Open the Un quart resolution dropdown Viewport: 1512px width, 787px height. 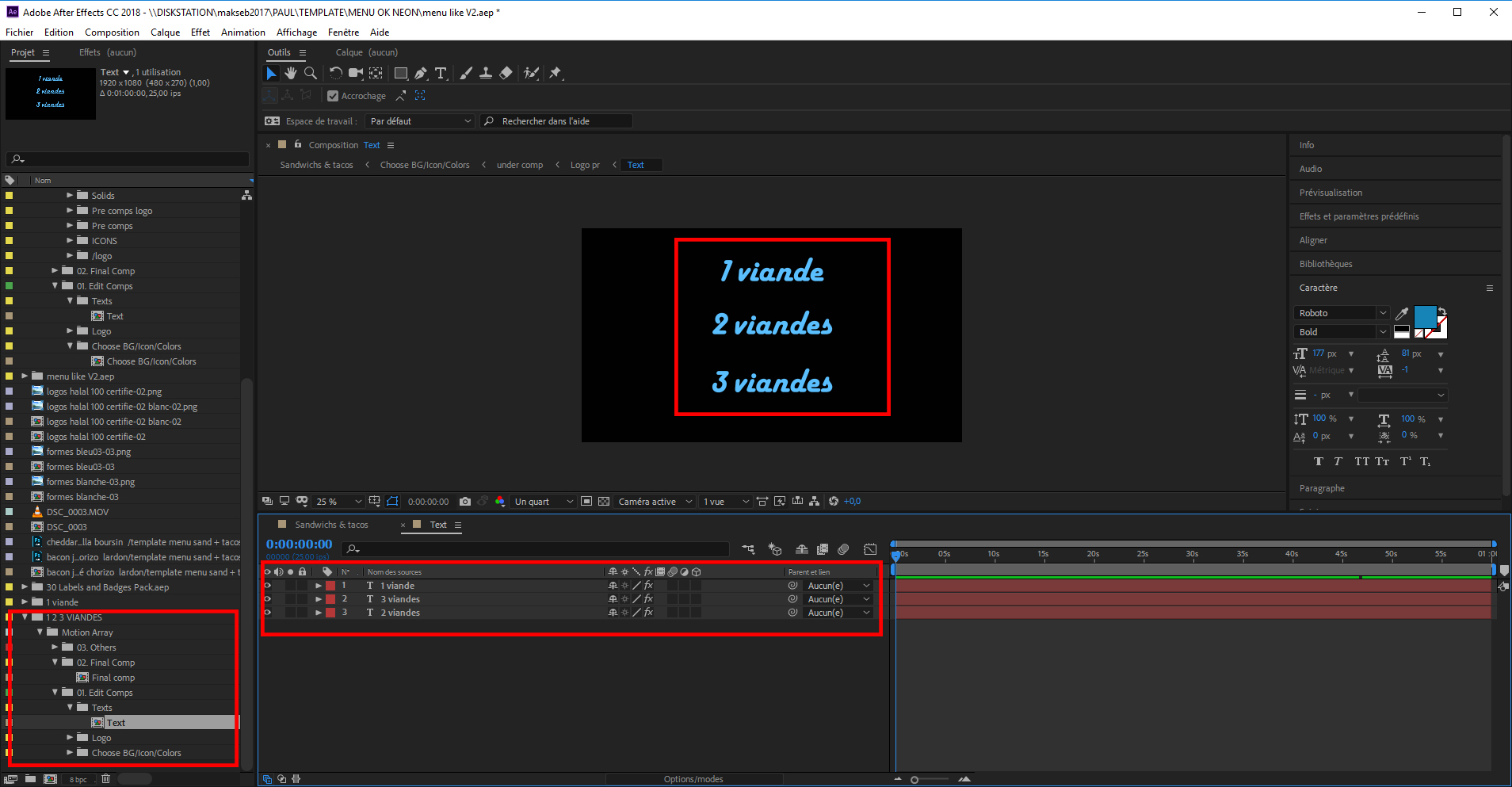point(544,502)
